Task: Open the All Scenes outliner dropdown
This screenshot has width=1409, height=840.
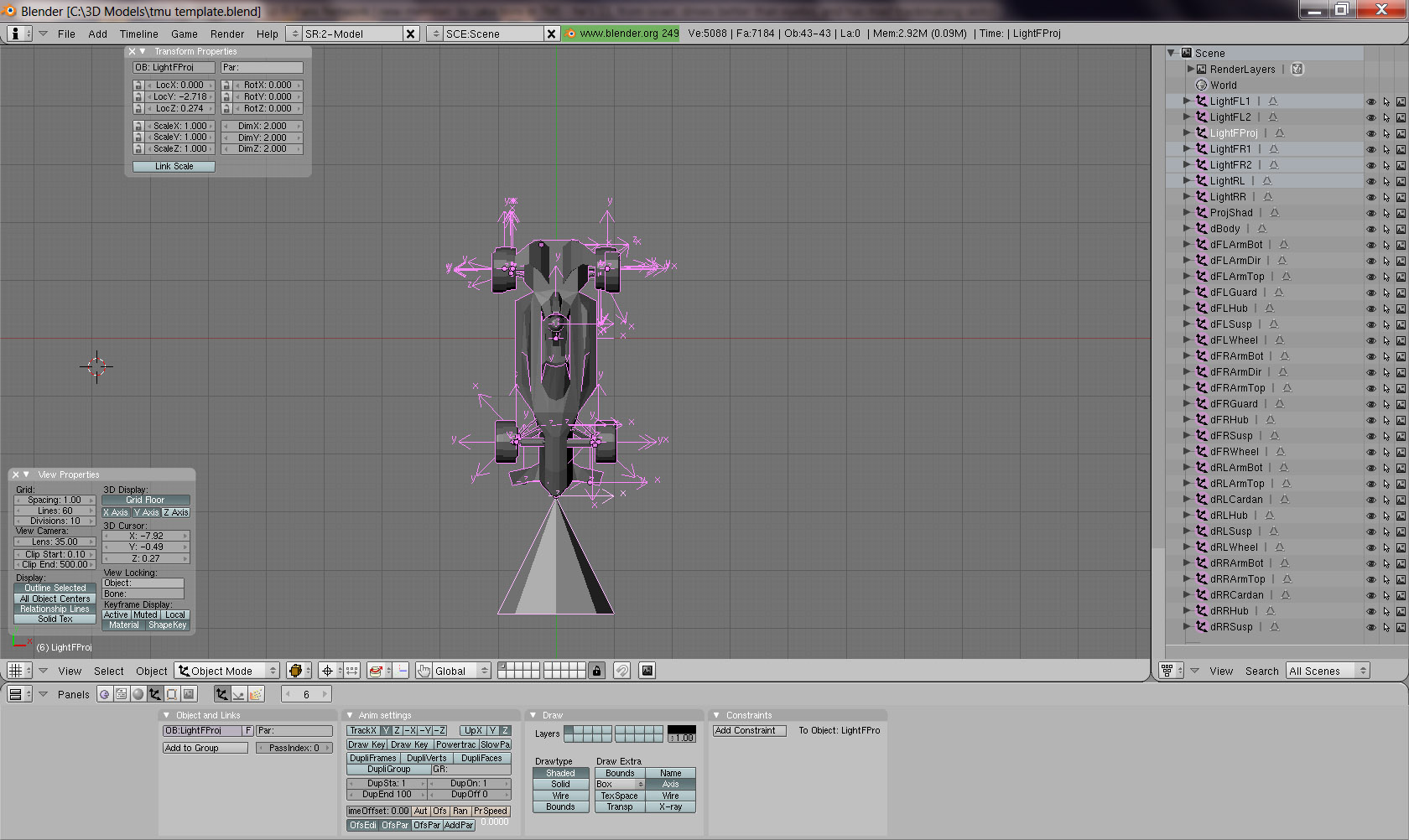Action: point(1327,671)
